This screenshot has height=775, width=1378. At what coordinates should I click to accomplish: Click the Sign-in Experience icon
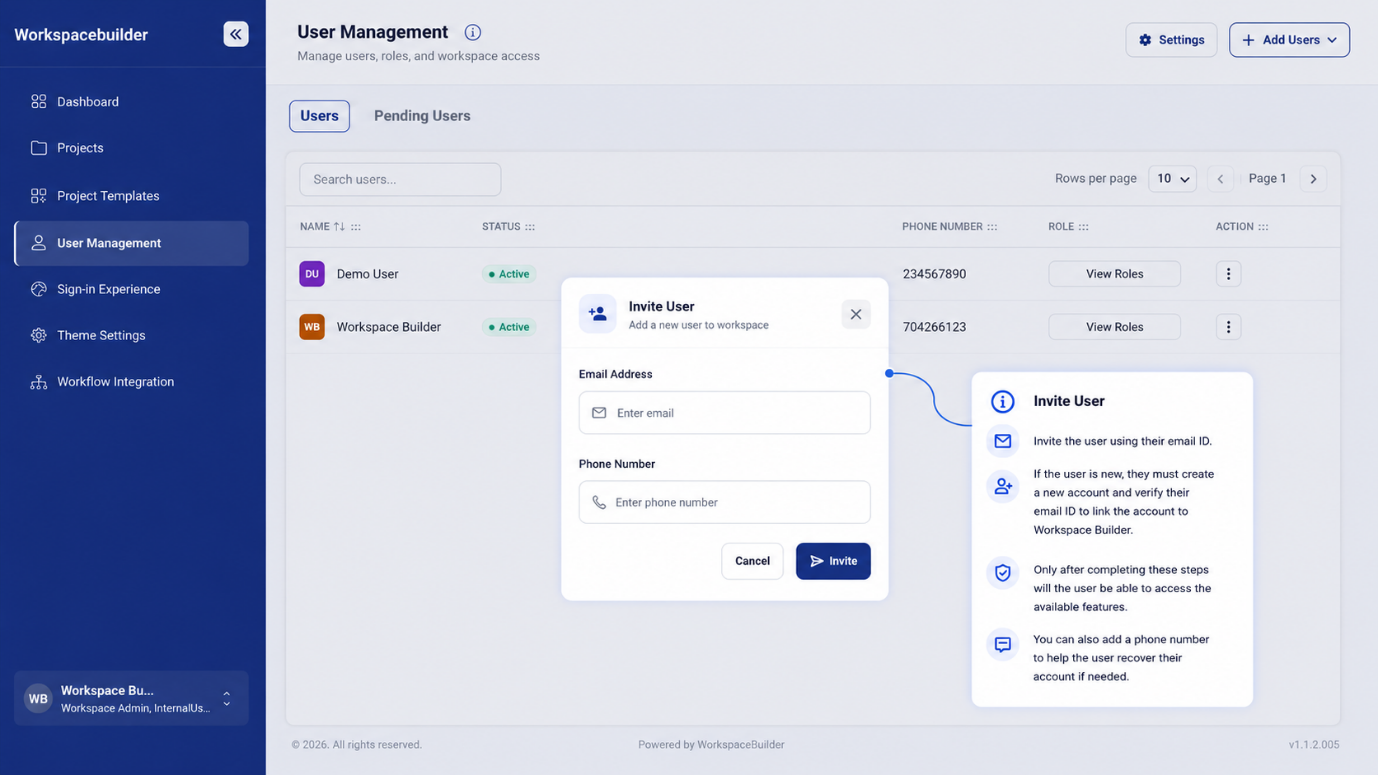tap(39, 289)
